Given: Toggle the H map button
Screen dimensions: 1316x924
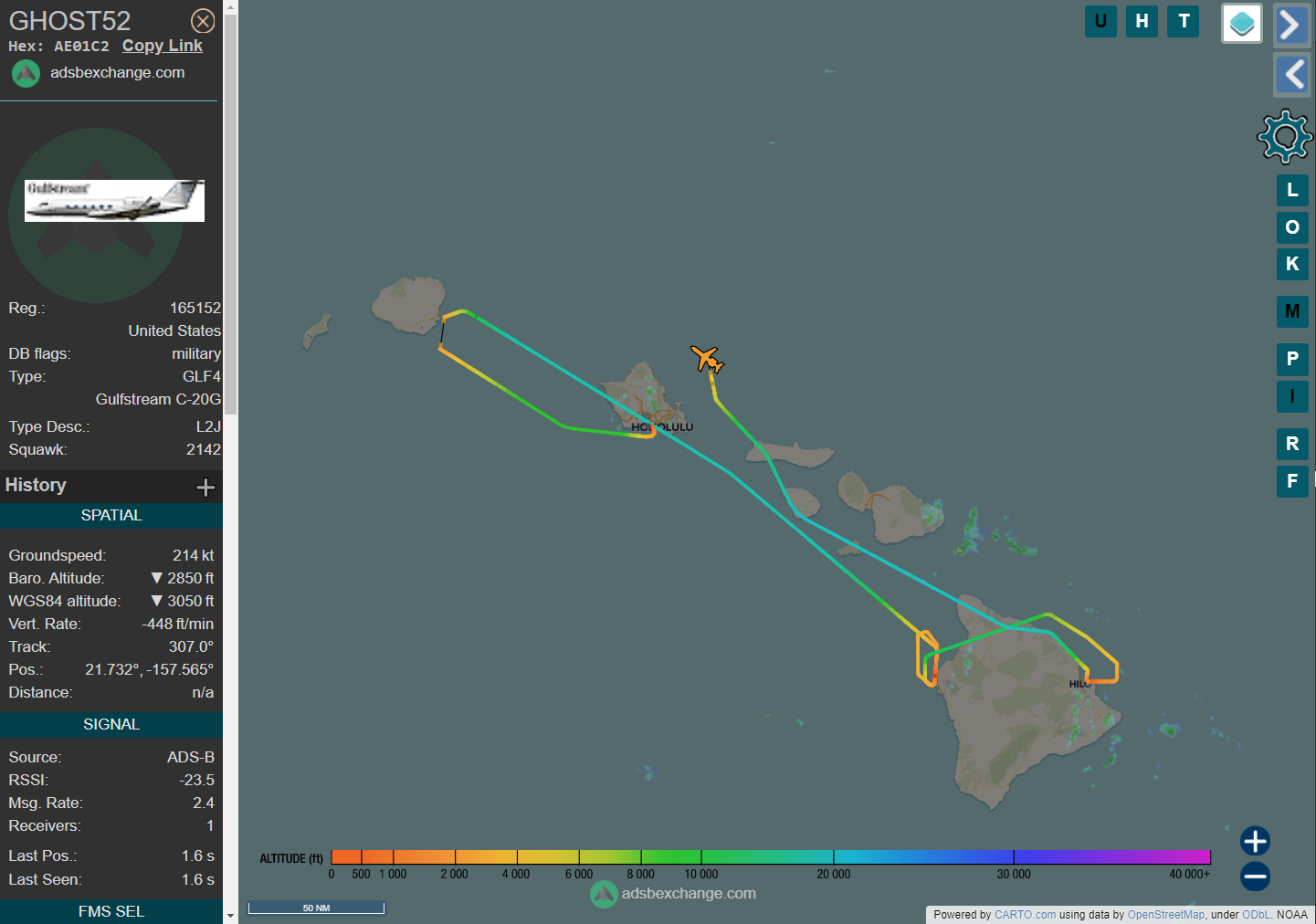Looking at the screenshot, I should pyautogui.click(x=1142, y=21).
